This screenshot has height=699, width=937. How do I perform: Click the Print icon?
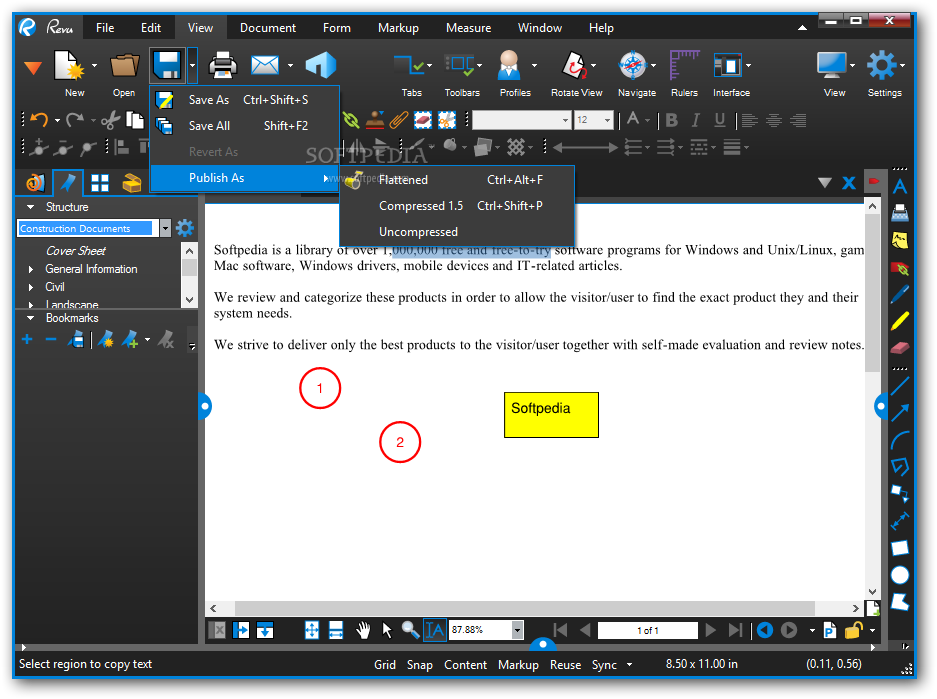coord(222,65)
